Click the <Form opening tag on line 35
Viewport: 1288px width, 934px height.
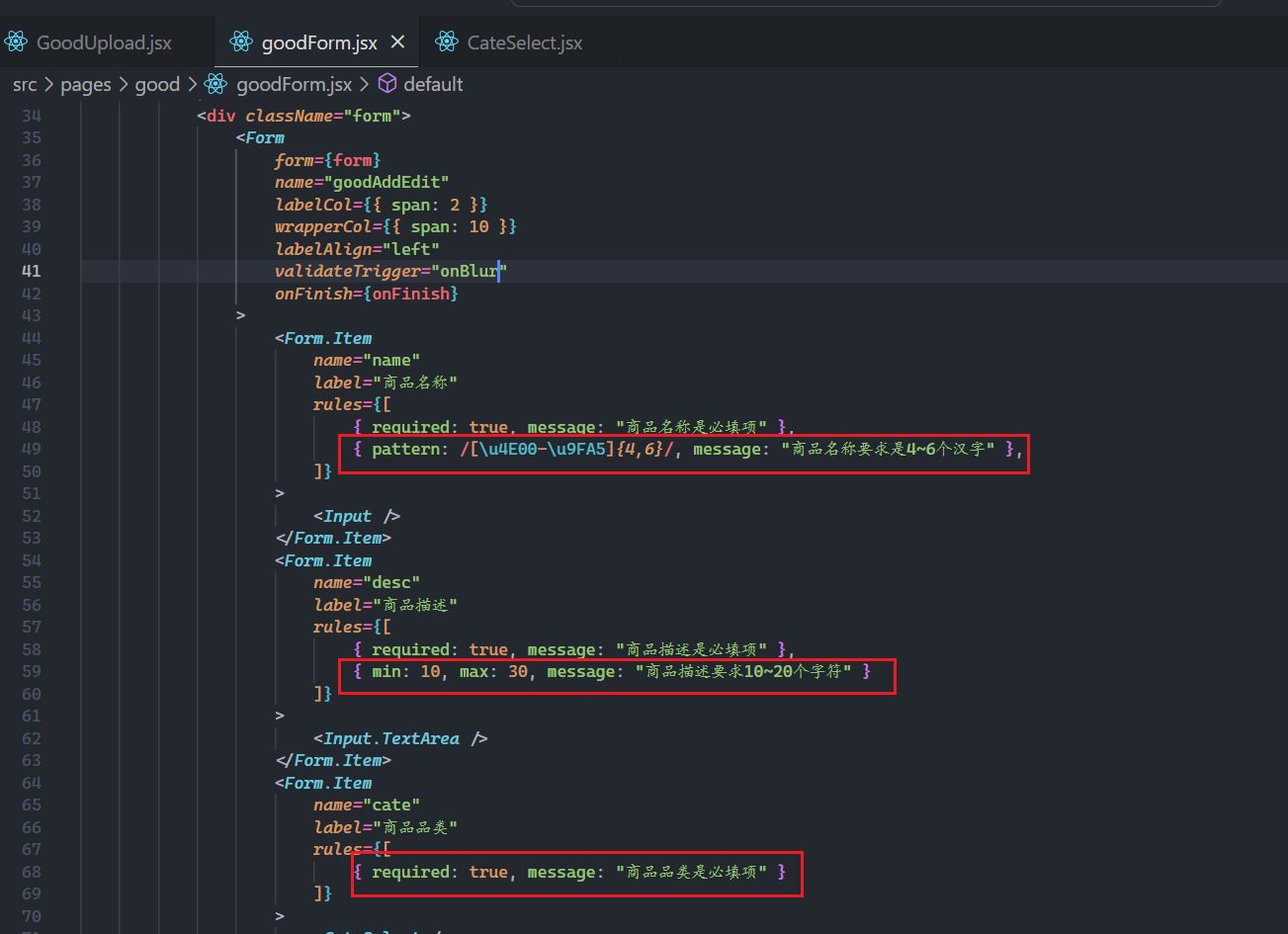(x=260, y=137)
